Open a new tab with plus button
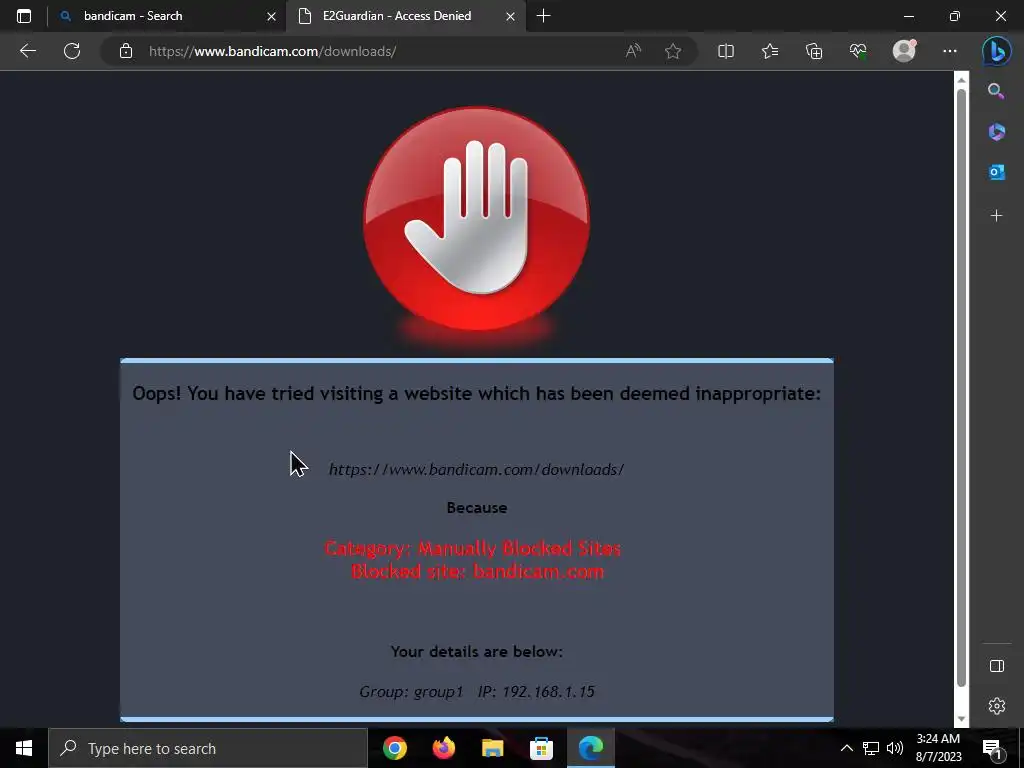The height and width of the screenshot is (768, 1024). 543,16
